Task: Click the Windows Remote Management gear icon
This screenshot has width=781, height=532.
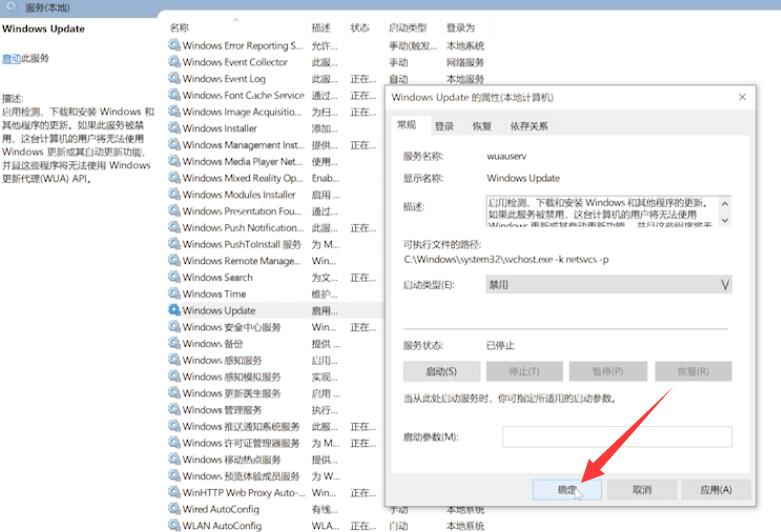Action: click(x=174, y=261)
